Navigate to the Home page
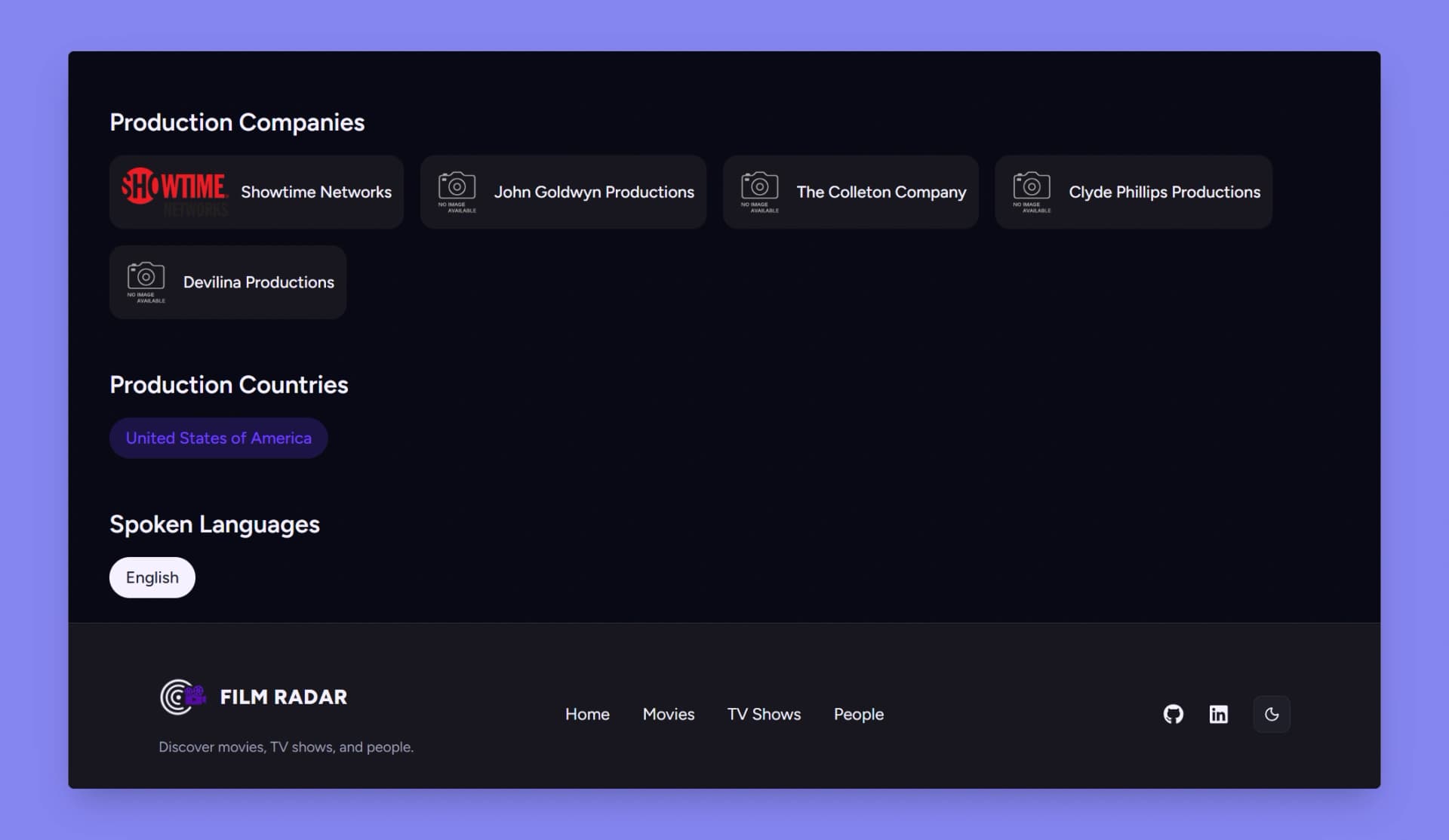 click(x=587, y=714)
